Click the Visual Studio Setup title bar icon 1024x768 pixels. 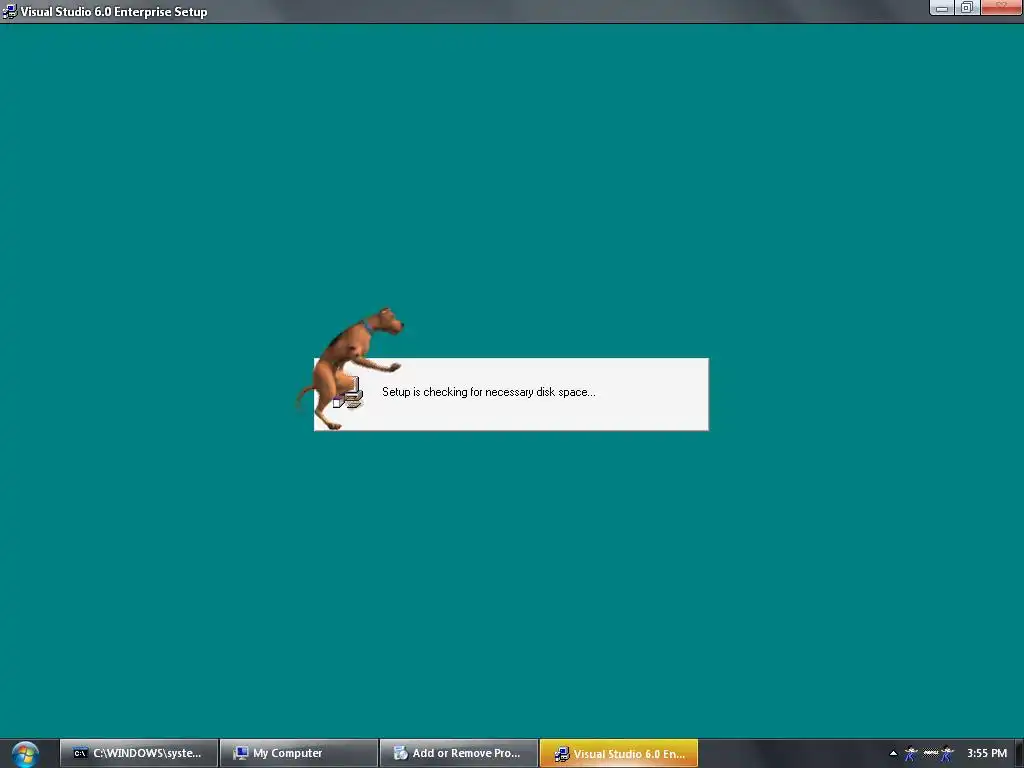coord(9,11)
